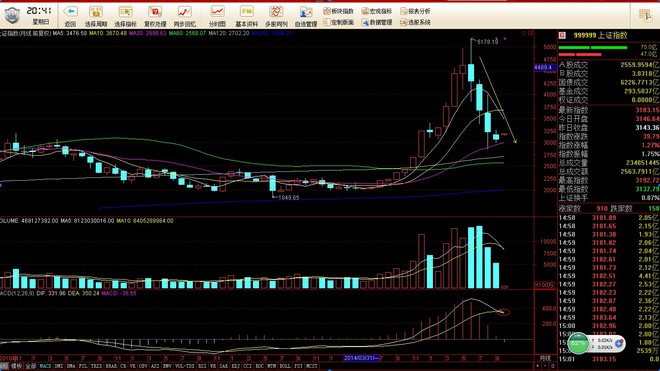Click the red G icon beside 999999
Screen dimensions: 660x371
(x=562, y=35)
